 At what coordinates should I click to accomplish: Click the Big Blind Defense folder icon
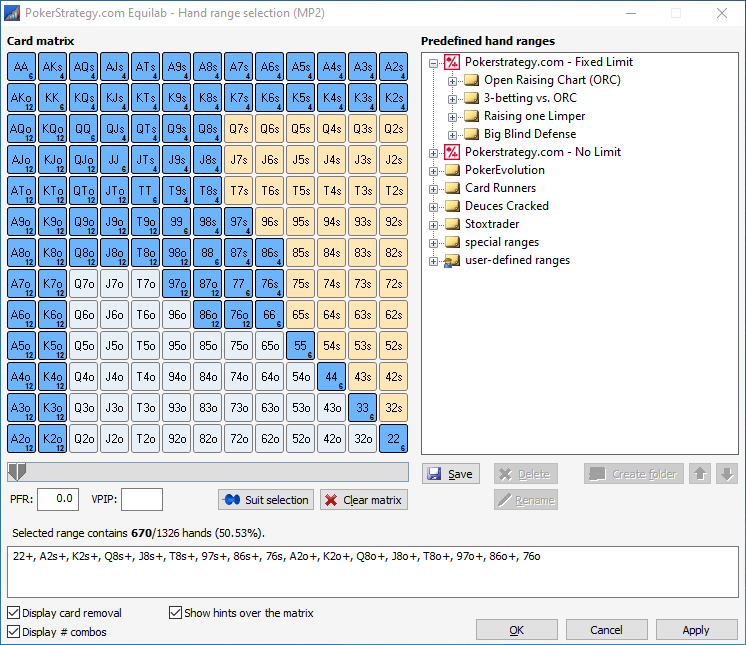[471, 134]
